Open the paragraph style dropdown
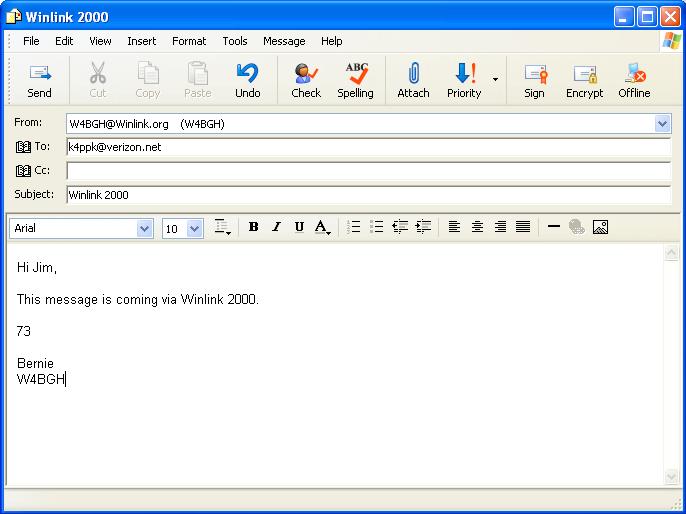The image size is (686, 514). pos(223,227)
